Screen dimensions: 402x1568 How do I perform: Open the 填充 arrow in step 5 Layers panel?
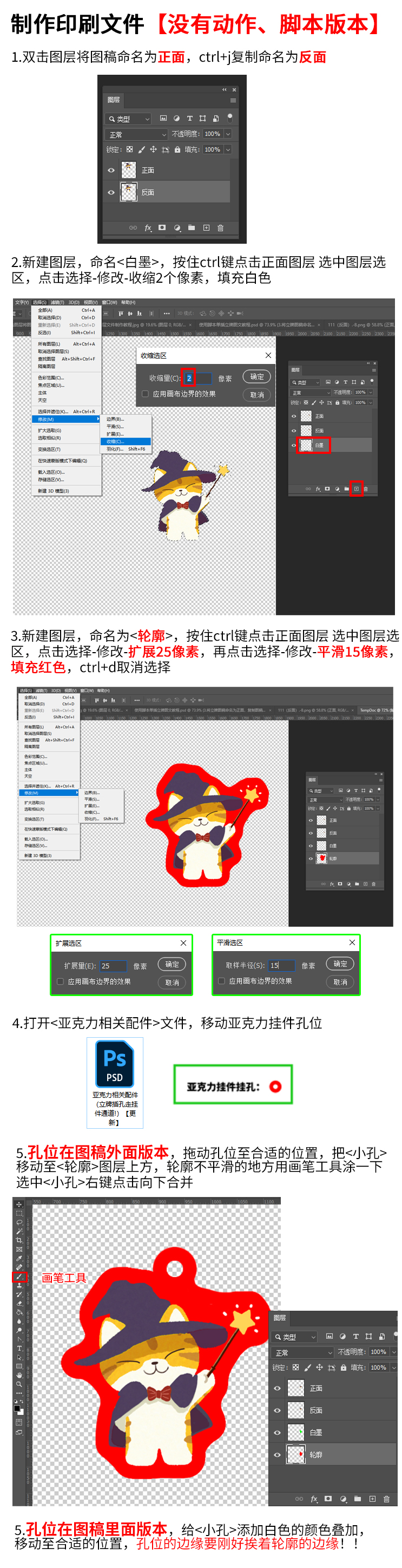(394, 1368)
